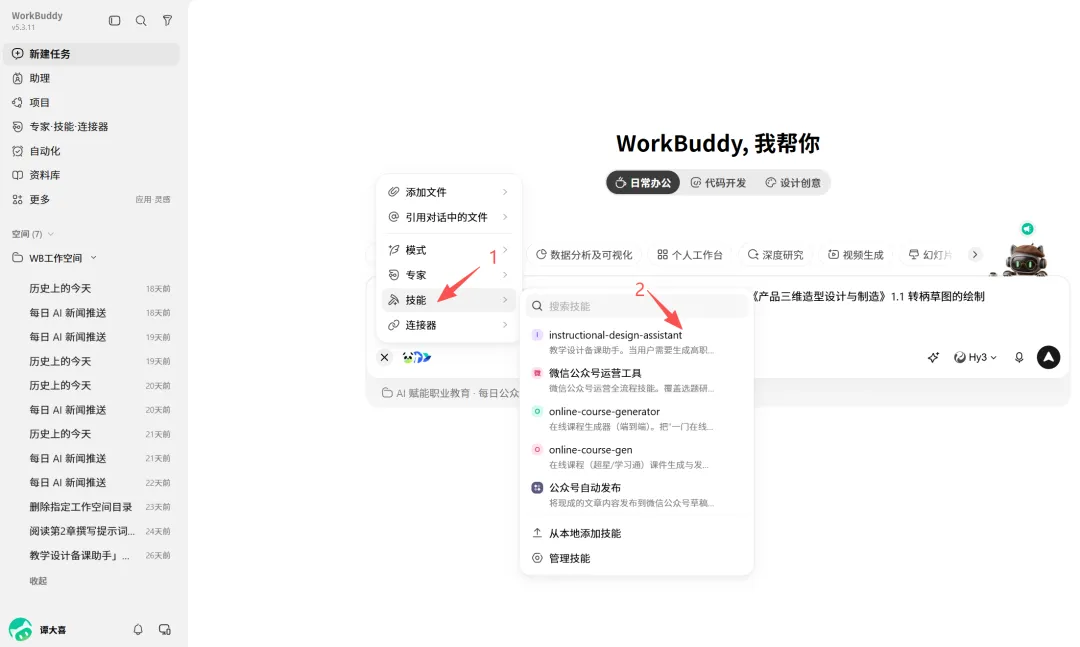Choose 数据分析及可视化 suggestion chip
Image resolution: width=1080 pixels, height=647 pixels.
click(x=584, y=255)
